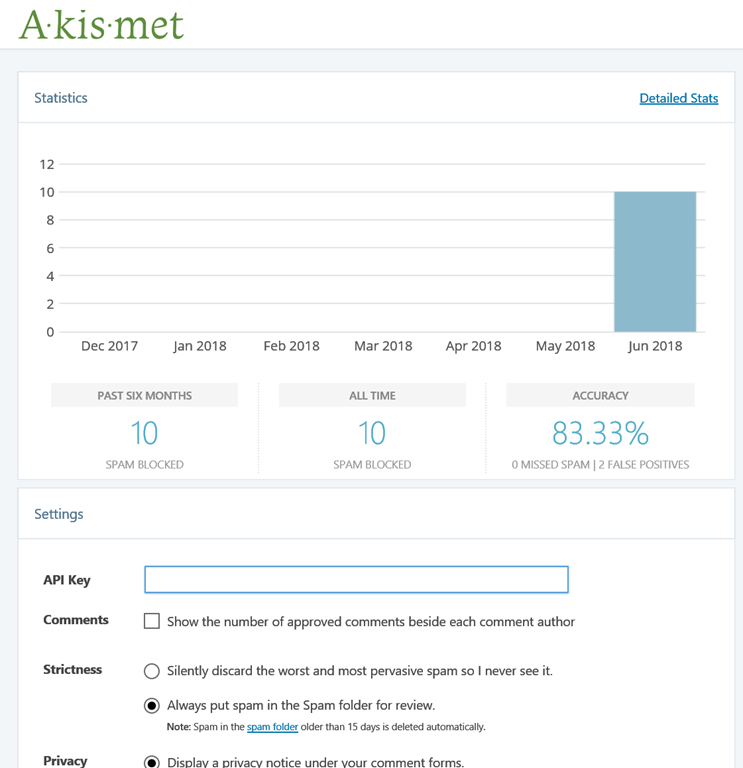Click the May 2018 axis label
This screenshot has width=743, height=768.
point(565,346)
